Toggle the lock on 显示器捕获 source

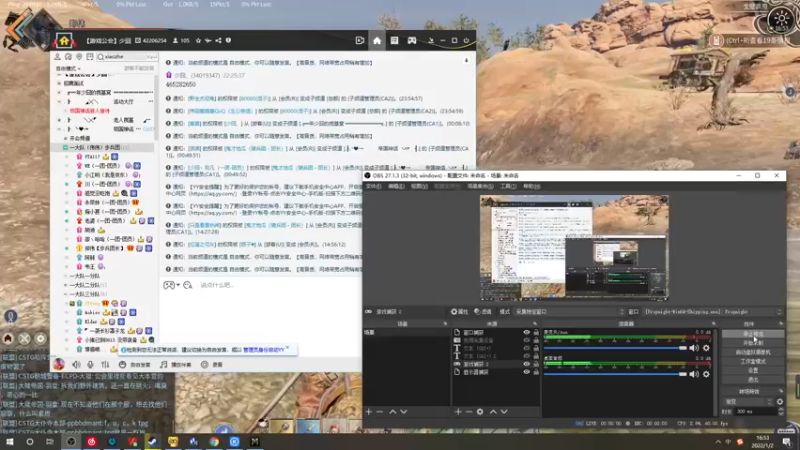pos(536,372)
